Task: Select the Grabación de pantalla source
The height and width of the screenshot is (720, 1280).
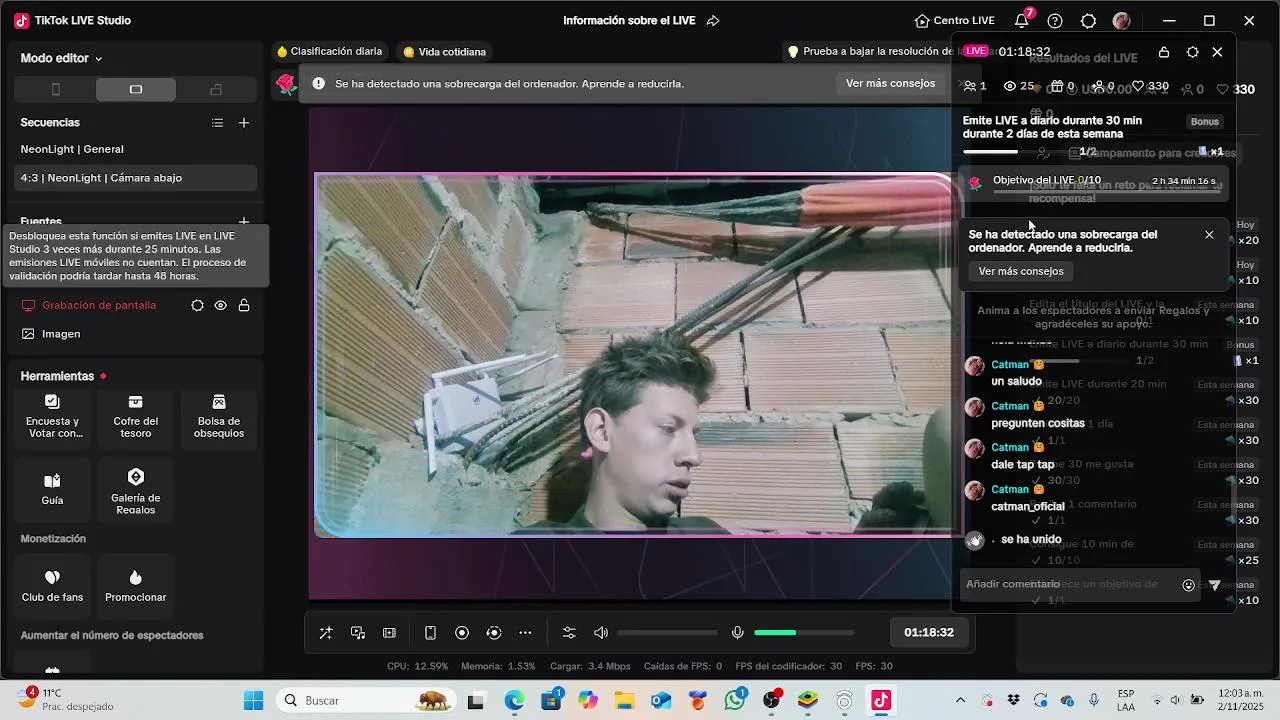Action: click(99, 305)
